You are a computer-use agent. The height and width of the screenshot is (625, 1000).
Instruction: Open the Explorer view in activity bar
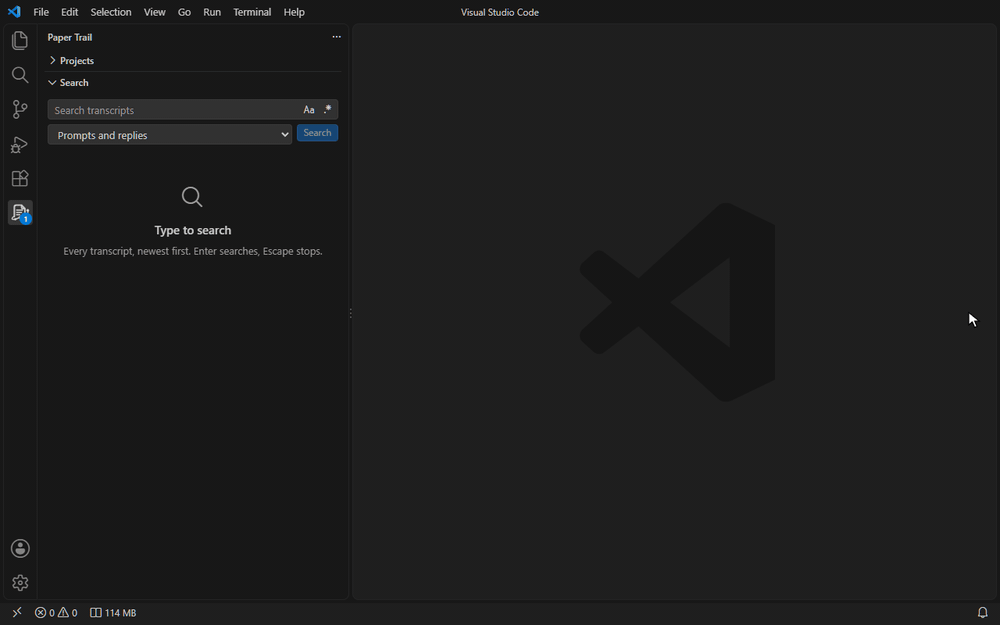point(20,40)
